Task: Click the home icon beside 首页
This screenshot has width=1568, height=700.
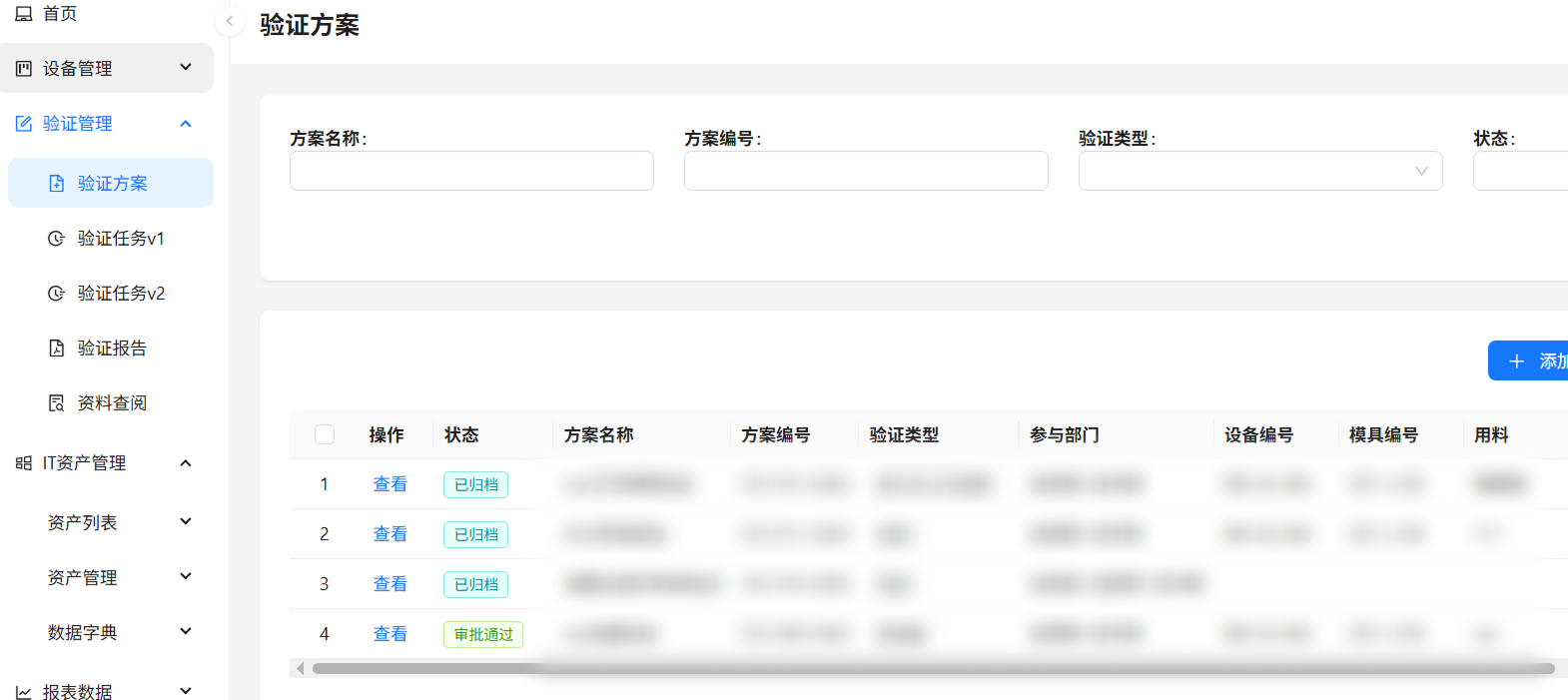Action: point(24,14)
